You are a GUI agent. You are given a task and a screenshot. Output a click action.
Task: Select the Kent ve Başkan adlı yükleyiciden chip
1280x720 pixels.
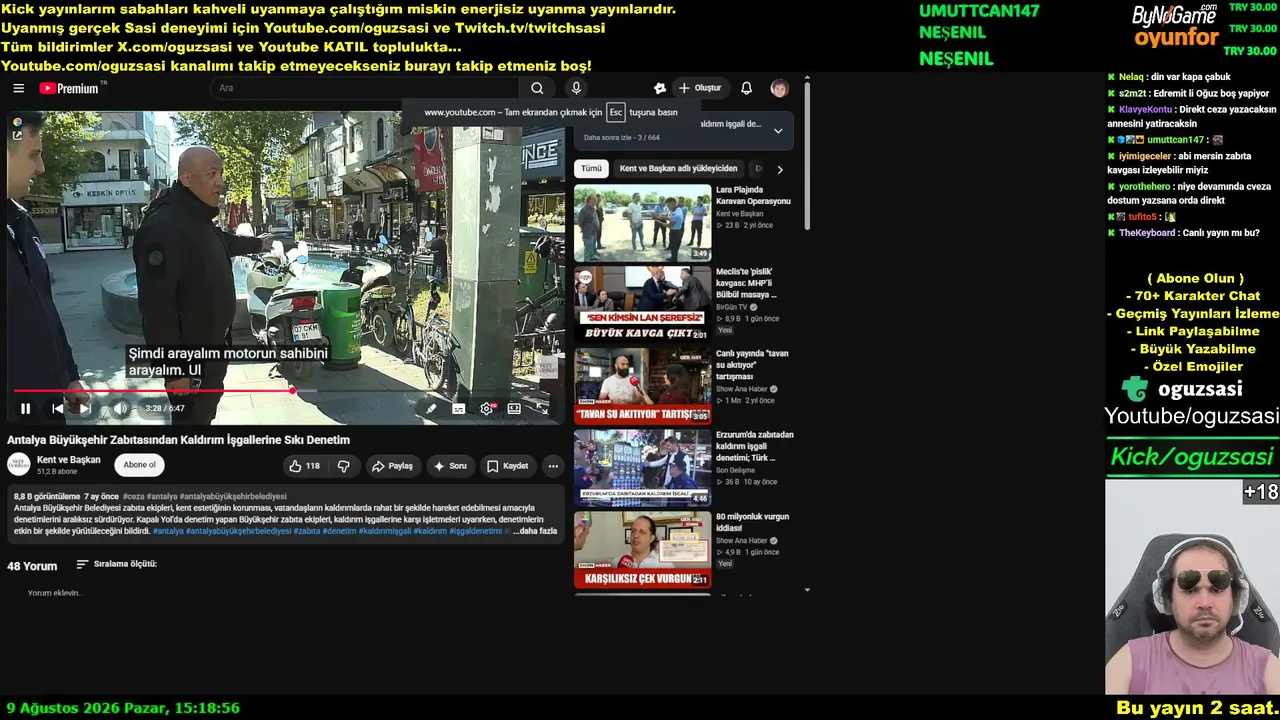click(x=678, y=169)
